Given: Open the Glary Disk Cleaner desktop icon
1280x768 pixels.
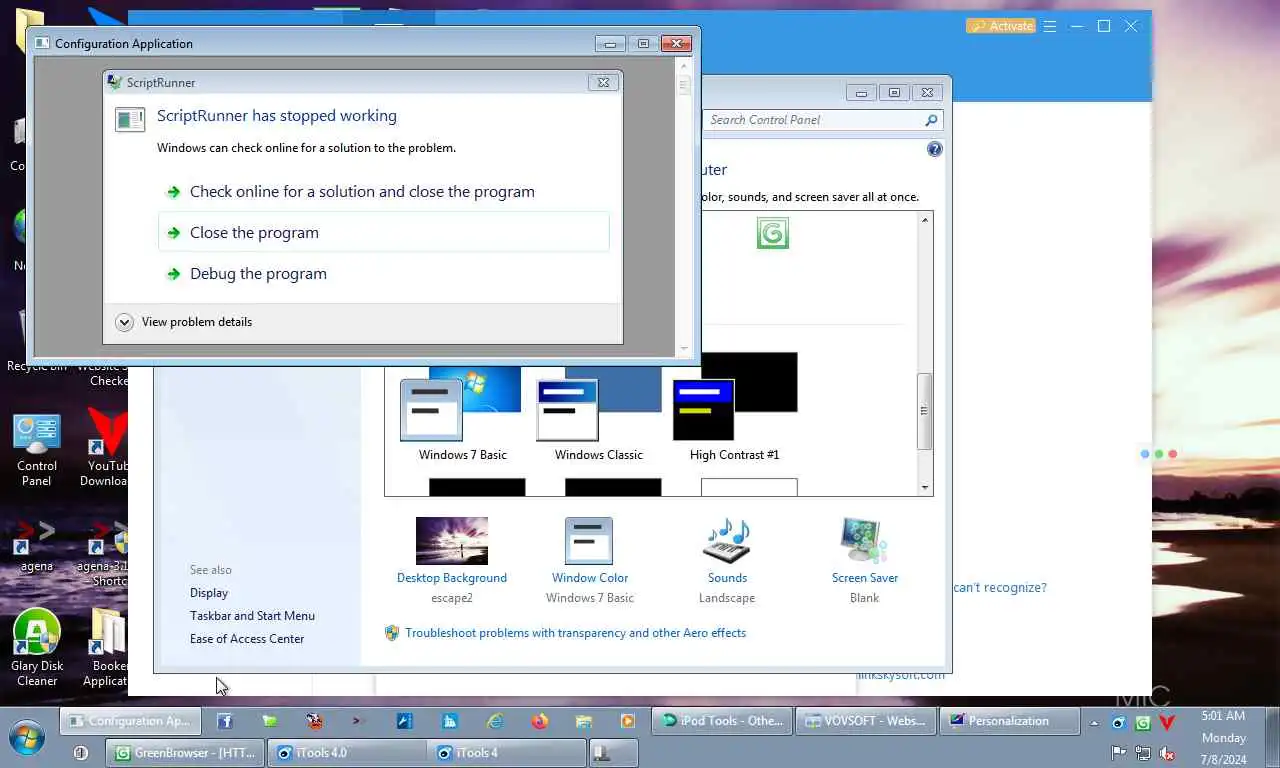Looking at the screenshot, I should point(37,648).
